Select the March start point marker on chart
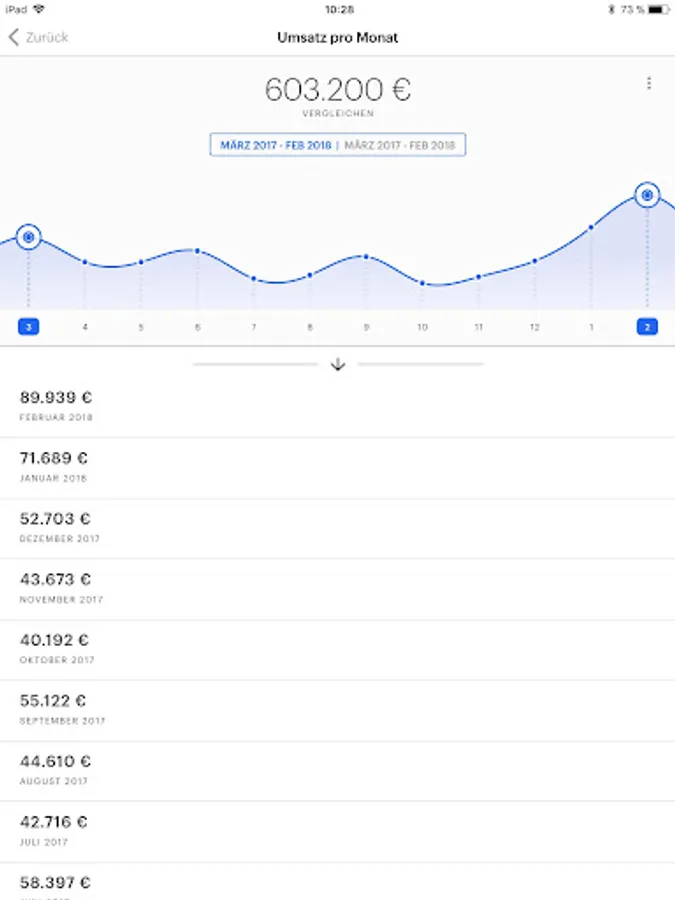Screen dimensions: 675x900 pyautogui.click(x=29, y=237)
